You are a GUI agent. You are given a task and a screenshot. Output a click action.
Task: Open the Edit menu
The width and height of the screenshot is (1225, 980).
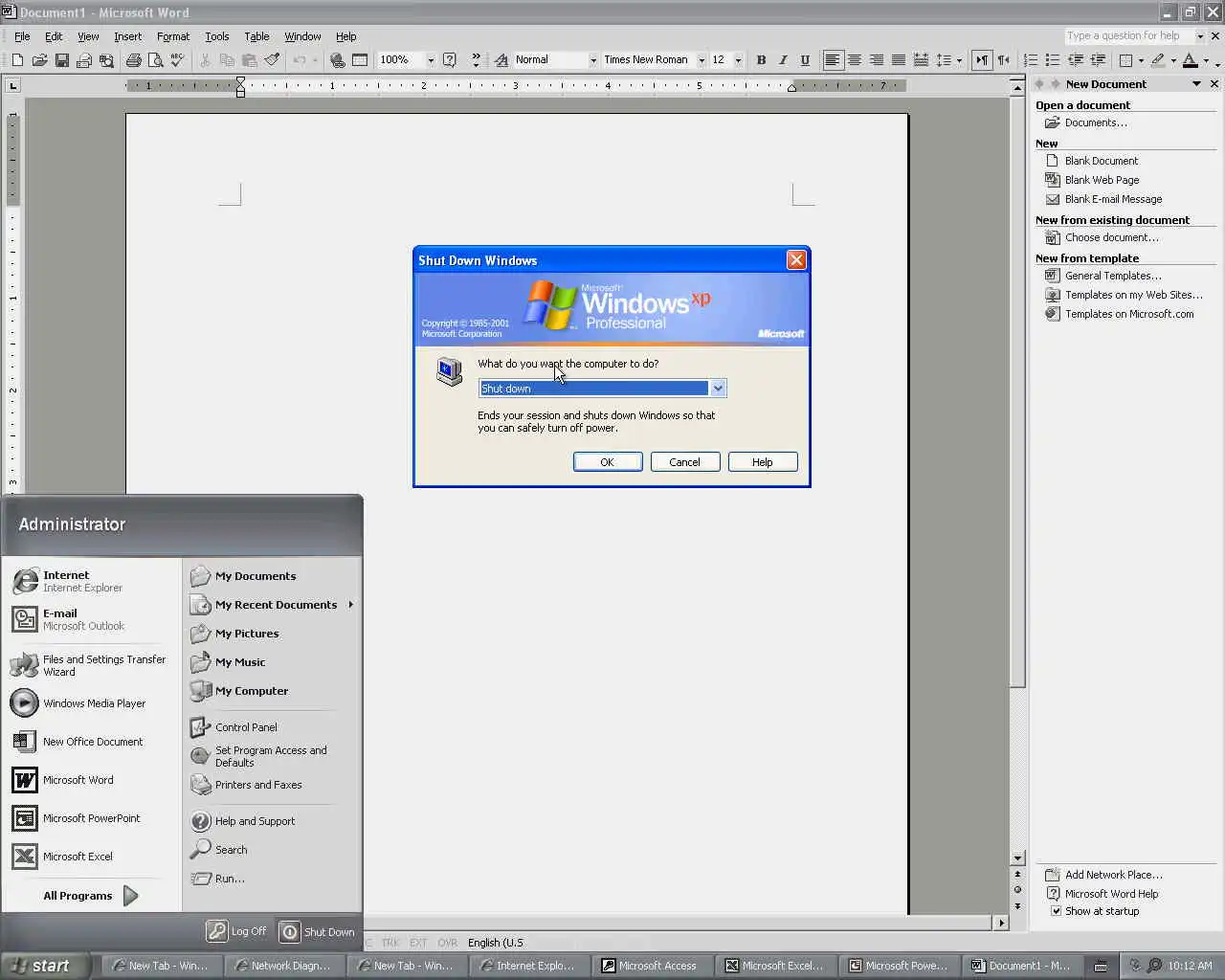[54, 36]
